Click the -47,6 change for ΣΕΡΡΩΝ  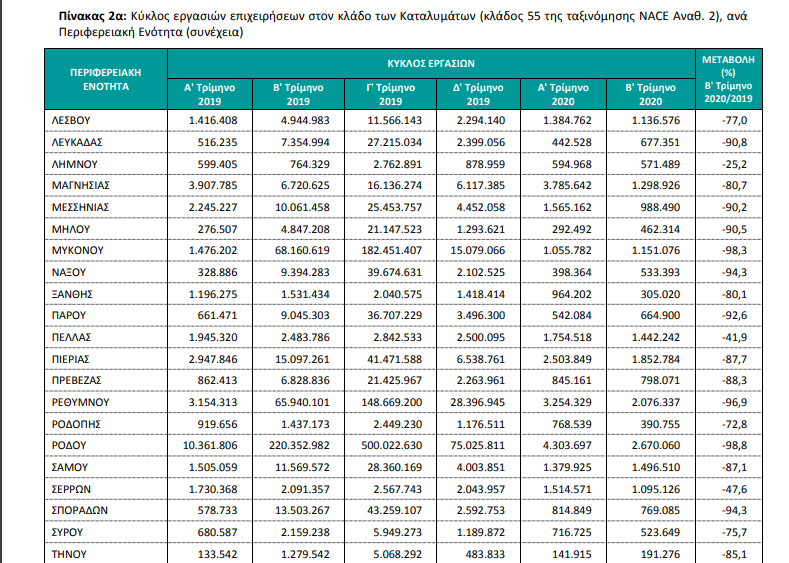[x=735, y=490]
